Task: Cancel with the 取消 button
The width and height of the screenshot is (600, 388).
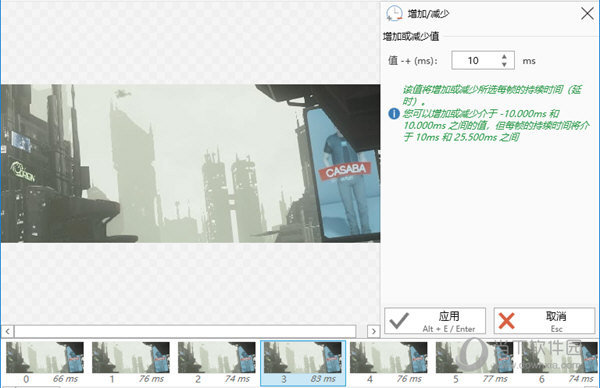Action: (544, 321)
